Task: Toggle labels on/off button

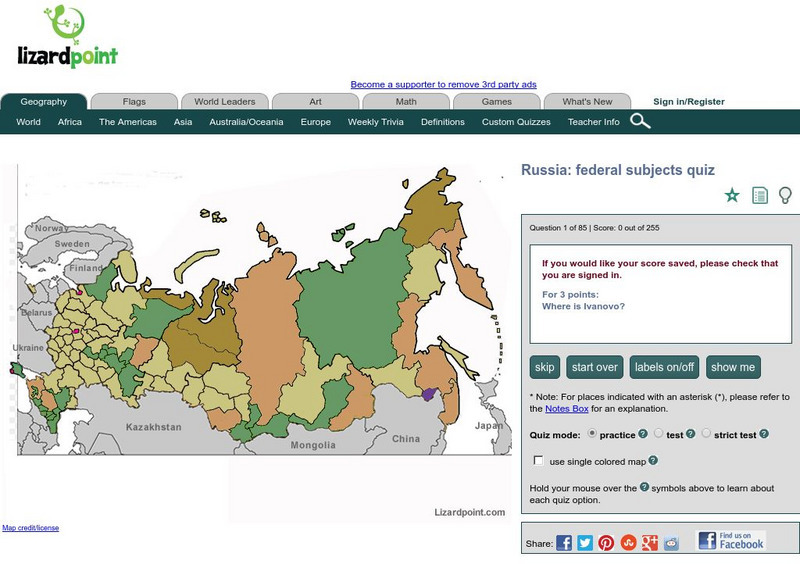Action: tap(664, 367)
